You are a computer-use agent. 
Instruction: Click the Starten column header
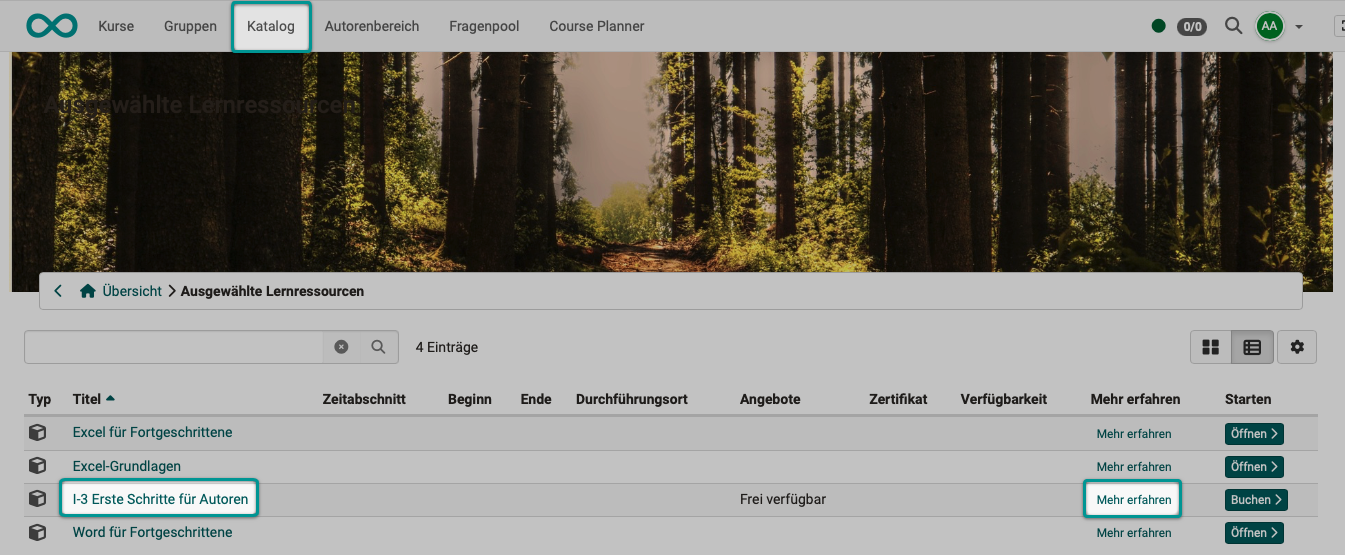pos(1248,399)
